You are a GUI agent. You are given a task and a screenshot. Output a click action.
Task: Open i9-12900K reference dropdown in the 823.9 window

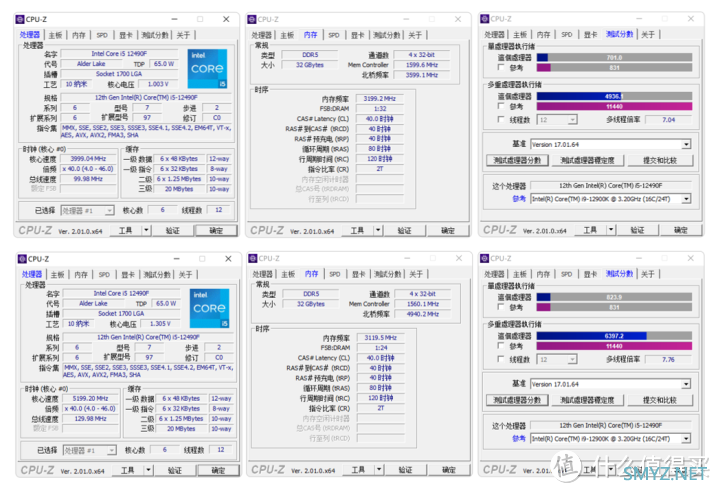pyautogui.click(x=611, y=439)
